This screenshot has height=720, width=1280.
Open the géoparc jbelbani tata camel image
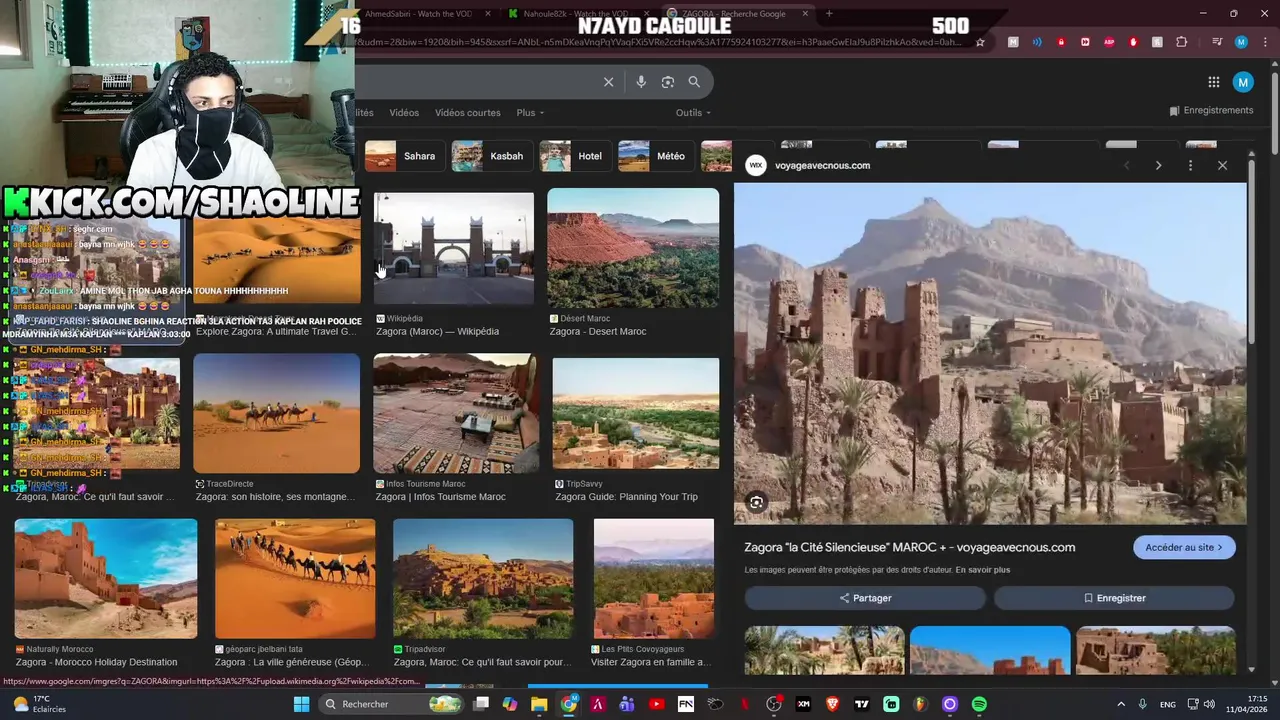pos(295,578)
